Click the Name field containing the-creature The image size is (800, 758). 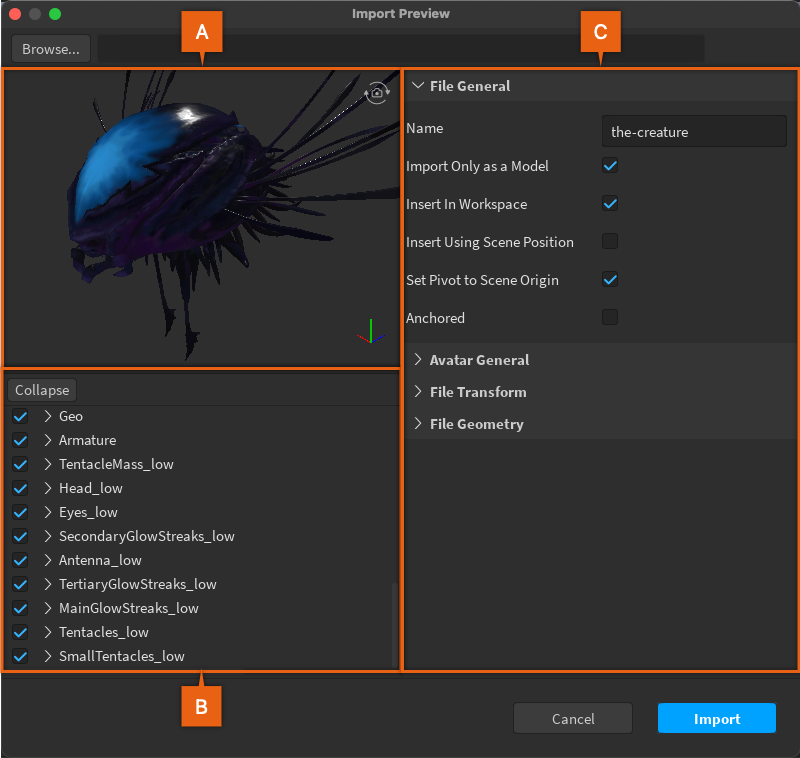[x=694, y=131]
